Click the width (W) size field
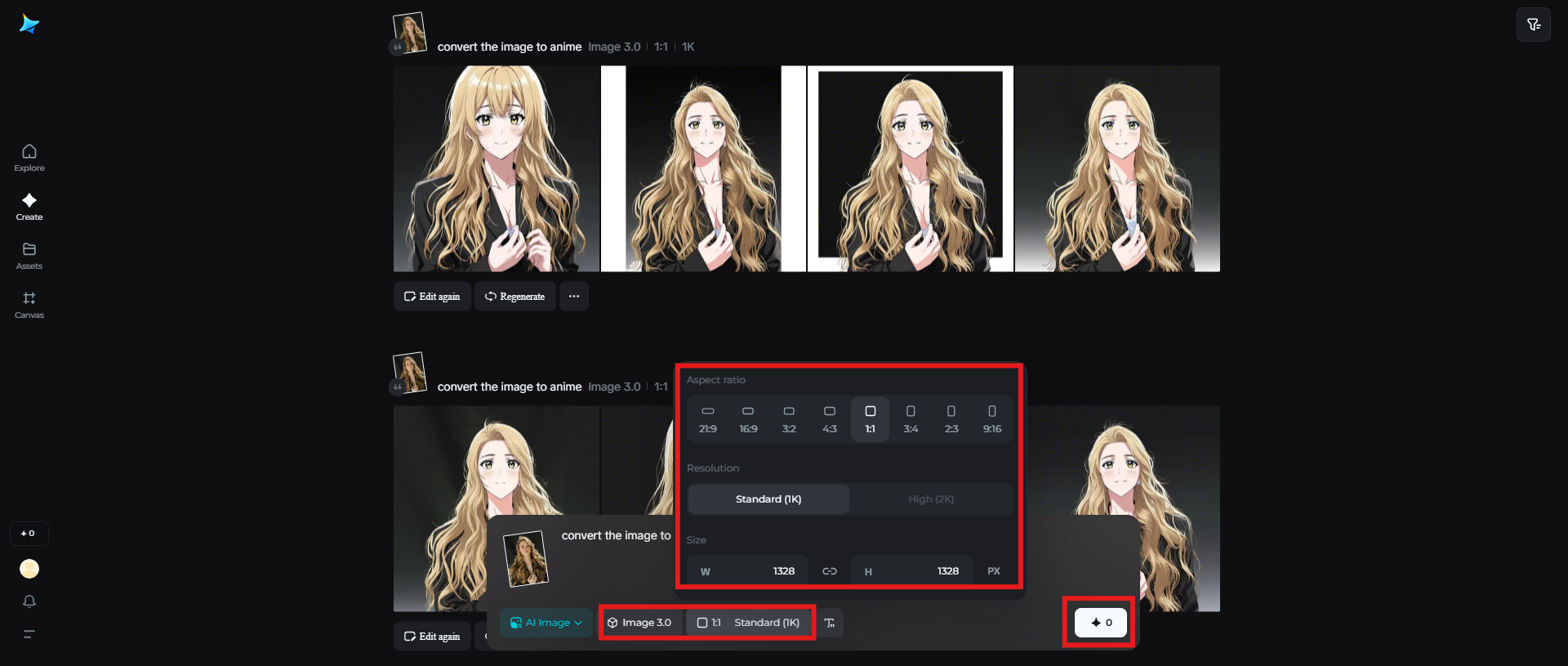 [748, 571]
